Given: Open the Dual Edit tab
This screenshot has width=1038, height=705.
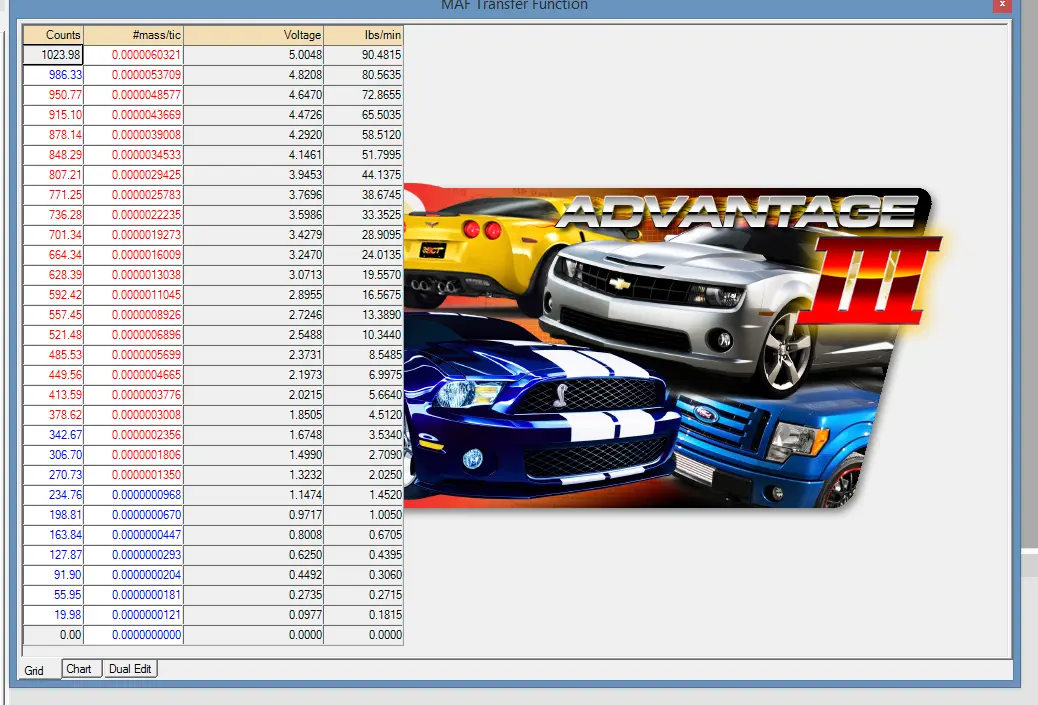Looking at the screenshot, I should (130, 669).
